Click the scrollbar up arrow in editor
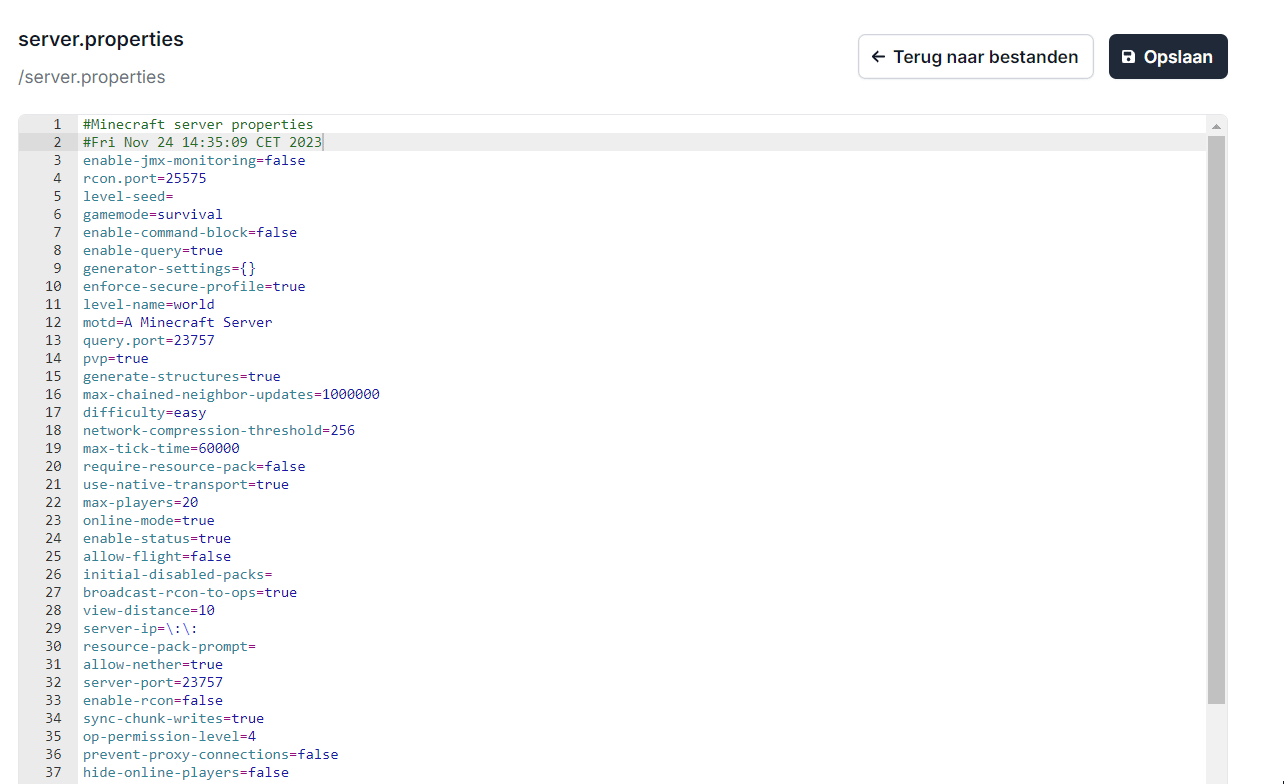Screen dimensions: 1284x784 click(1216, 126)
